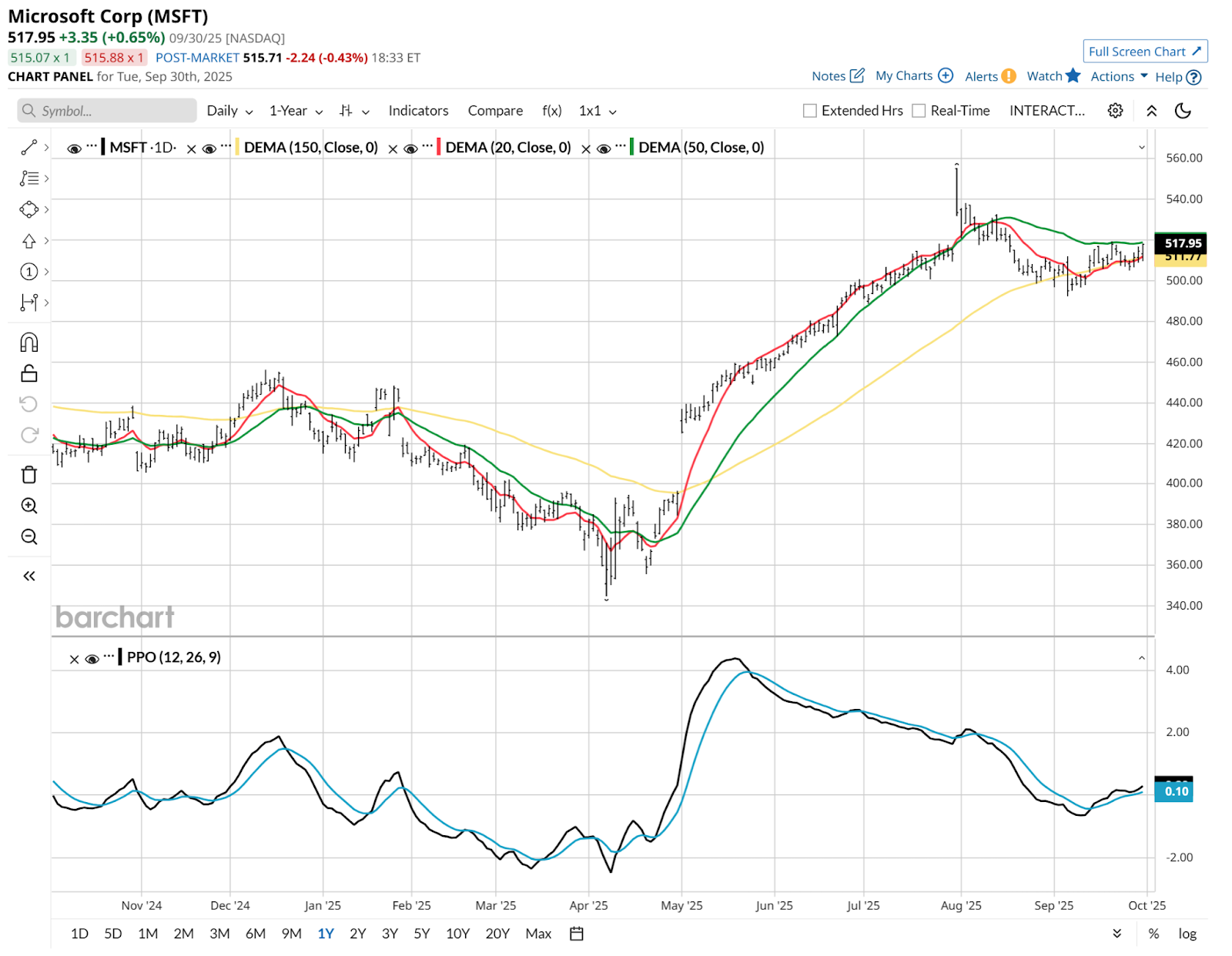Select the trend line drawing tool
This screenshot has width=1232, height=956.
(29, 147)
